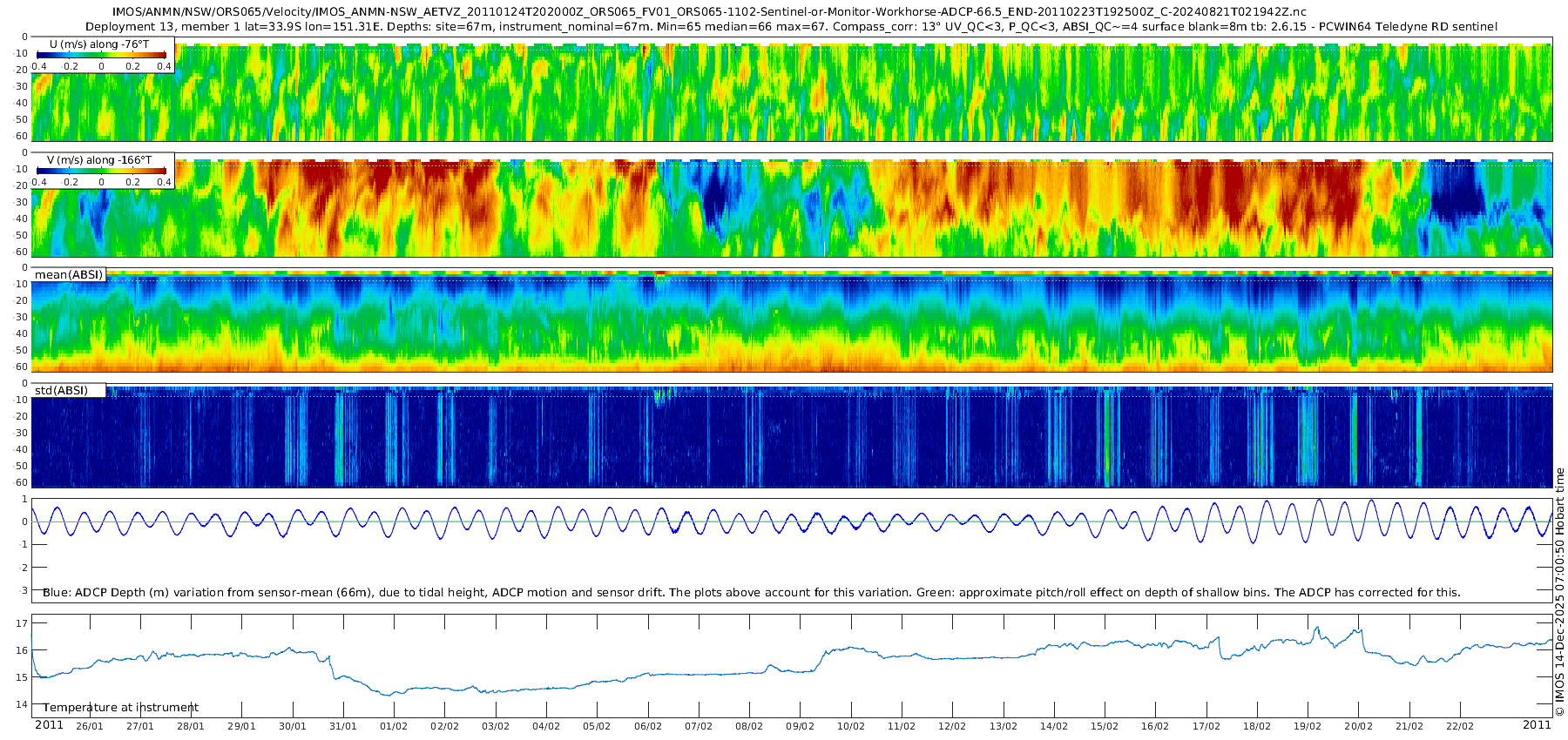Click the ADCP Depth variation description text
1568x740 pixels.
tap(752, 592)
